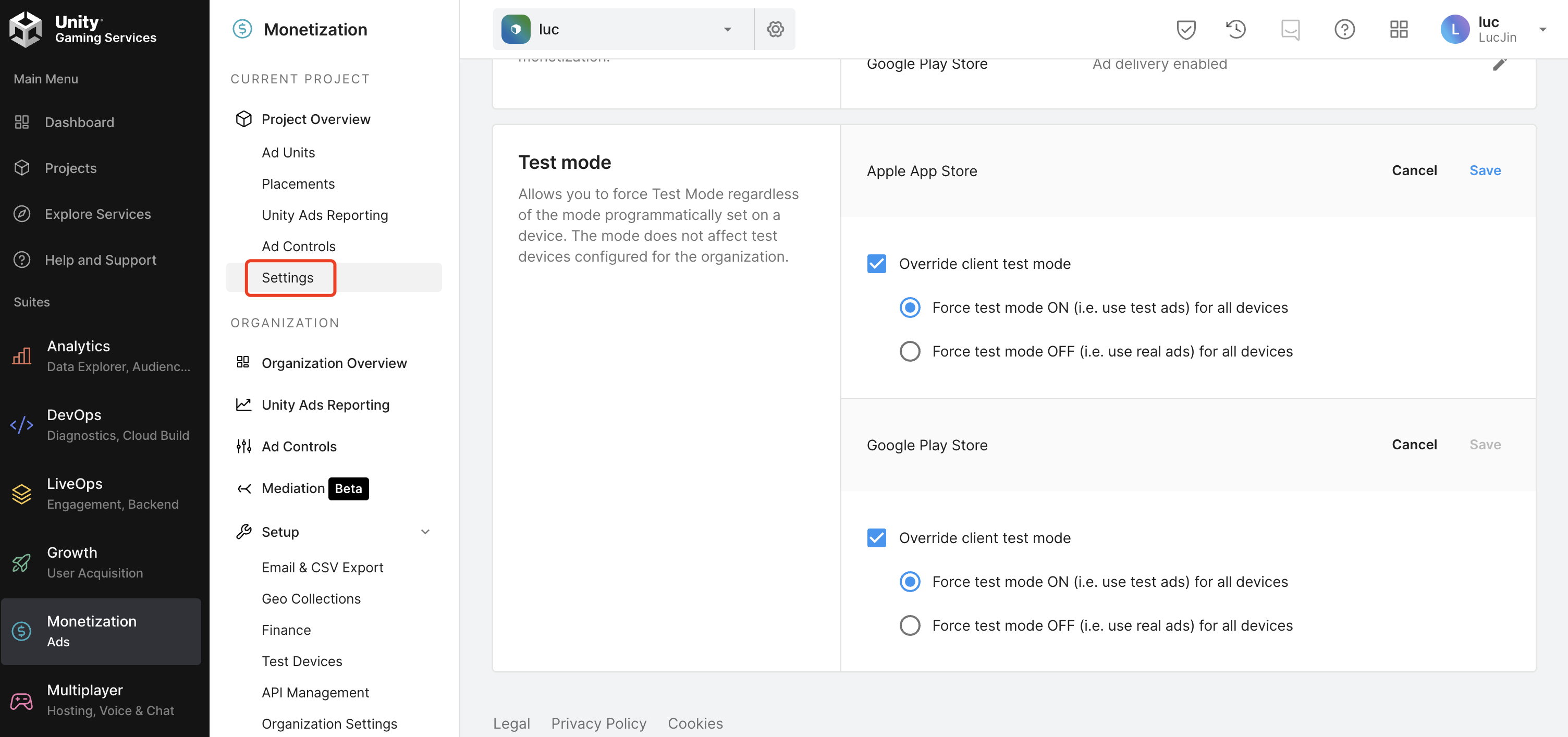Viewport: 1568px width, 737px height.
Task: Open Test Devices page
Action: point(302,661)
